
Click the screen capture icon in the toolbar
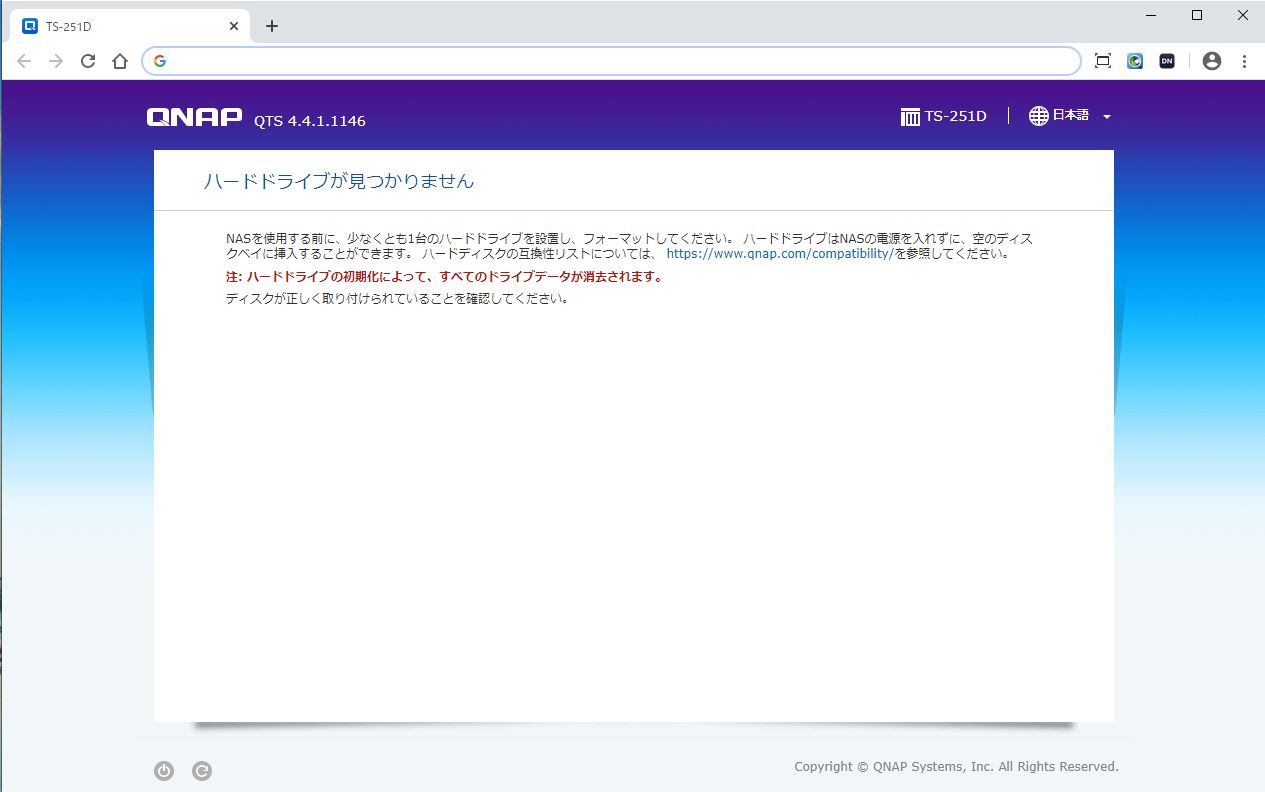tap(1103, 61)
